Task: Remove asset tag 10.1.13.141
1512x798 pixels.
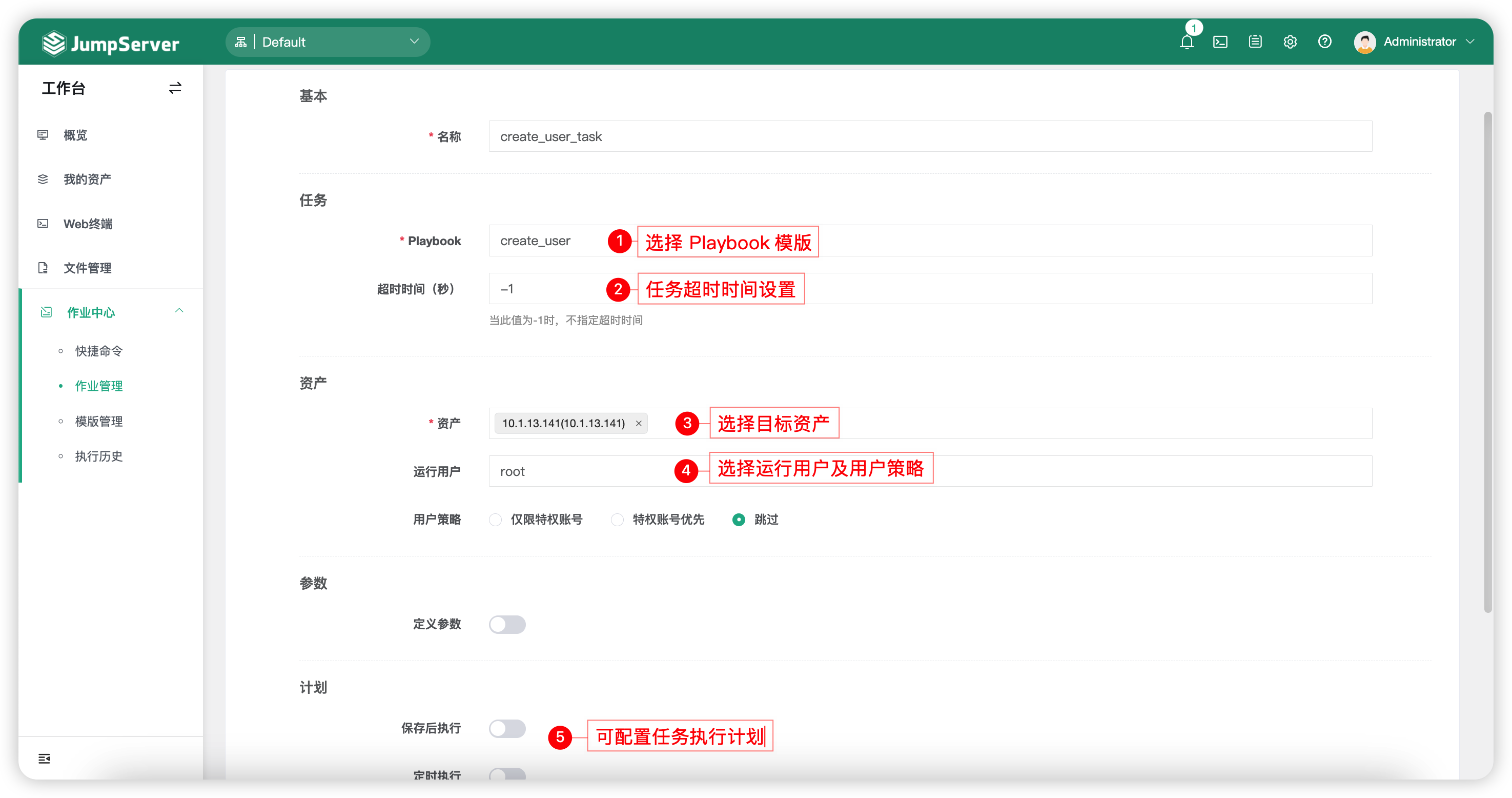Action: point(639,424)
